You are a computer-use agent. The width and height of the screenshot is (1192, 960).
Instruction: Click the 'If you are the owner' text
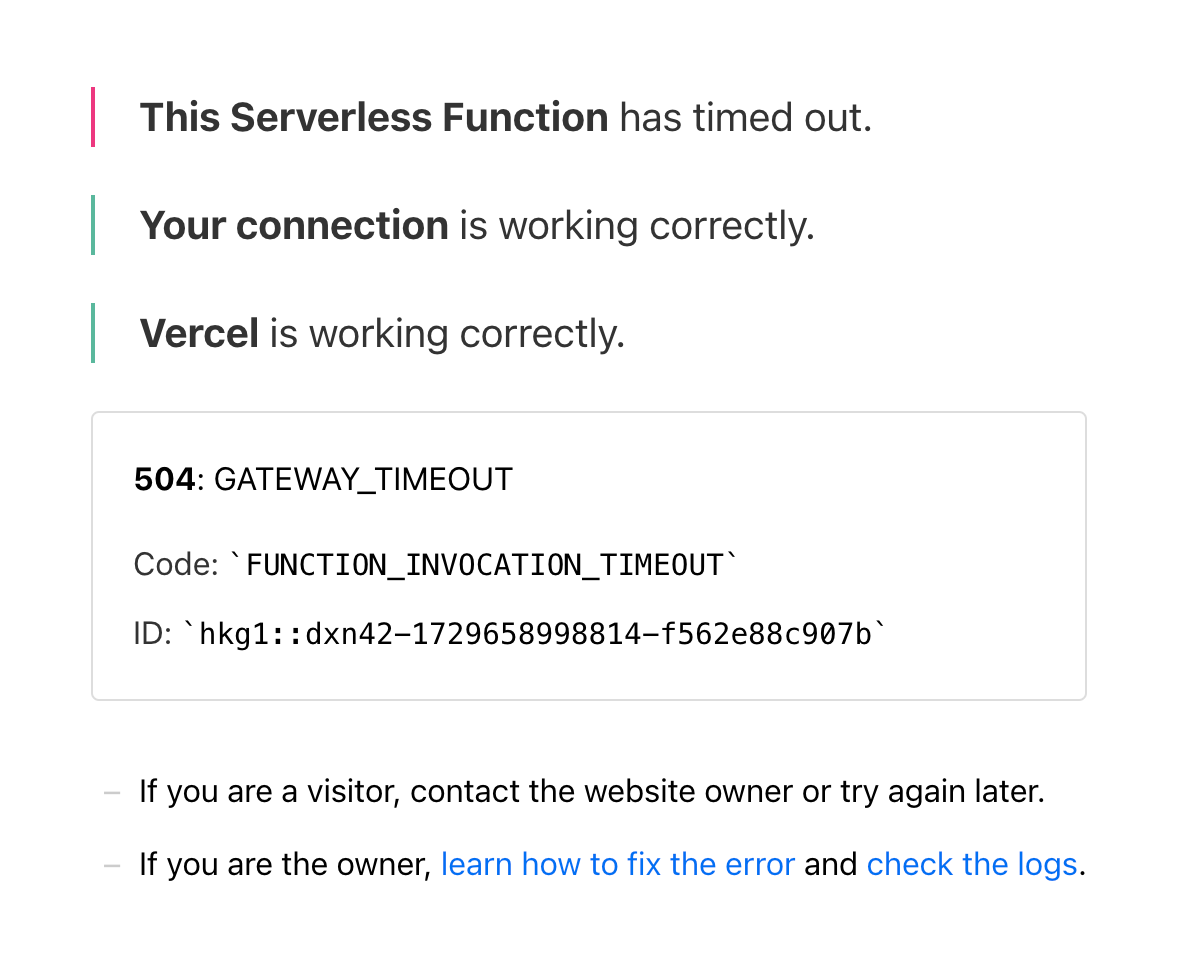click(285, 865)
